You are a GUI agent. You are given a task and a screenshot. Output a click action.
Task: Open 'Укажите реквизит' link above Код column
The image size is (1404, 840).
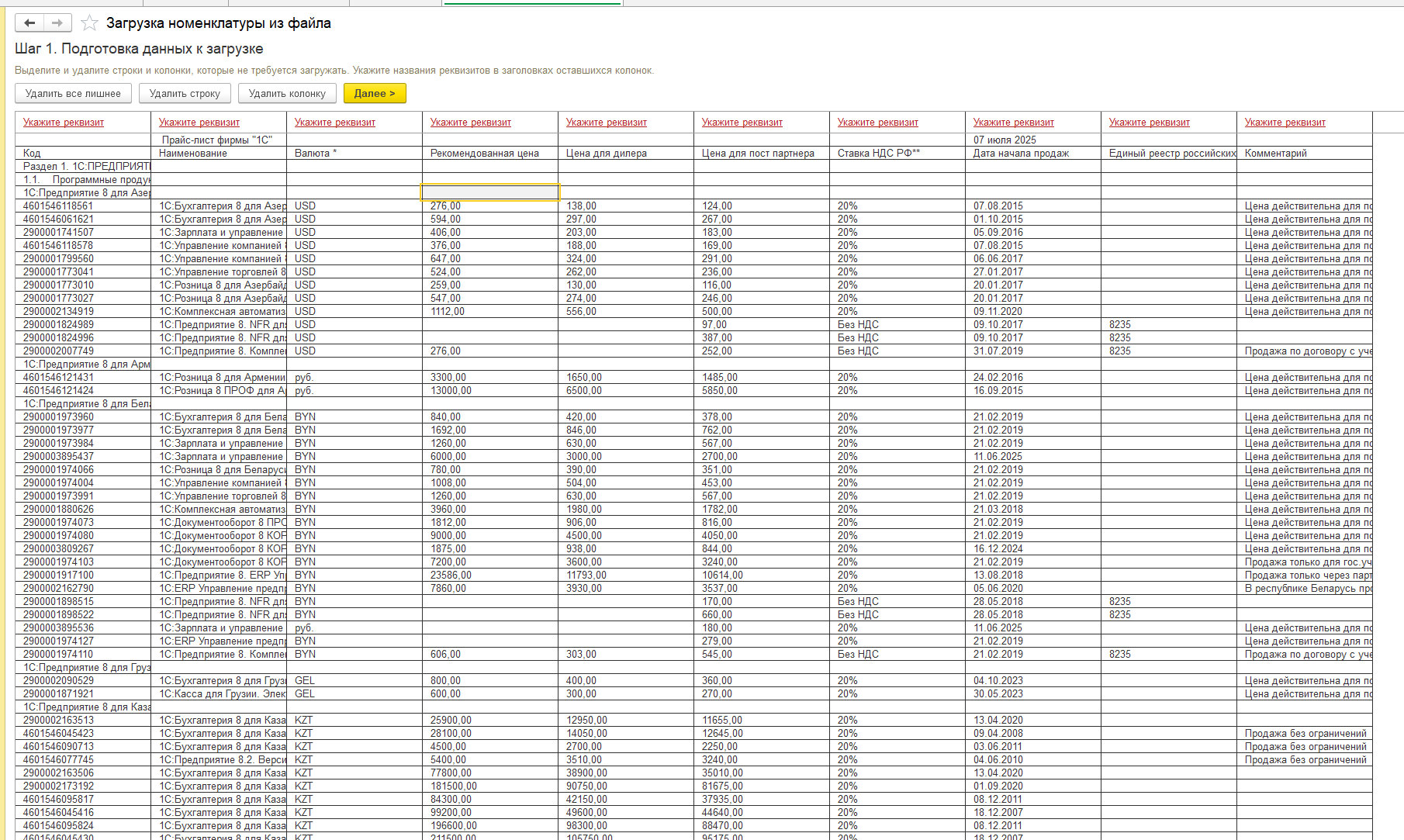click(64, 123)
